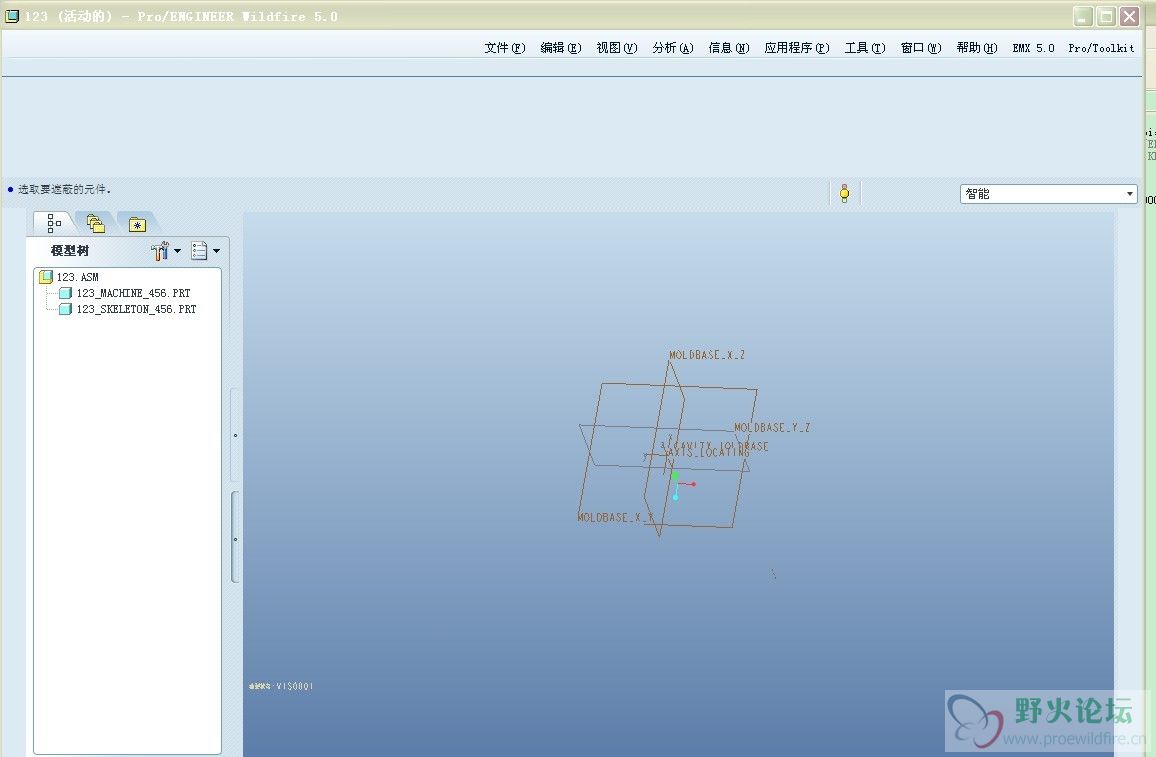The width and height of the screenshot is (1156, 757).
Task: Open the 工具(T) menu
Action: 865,48
